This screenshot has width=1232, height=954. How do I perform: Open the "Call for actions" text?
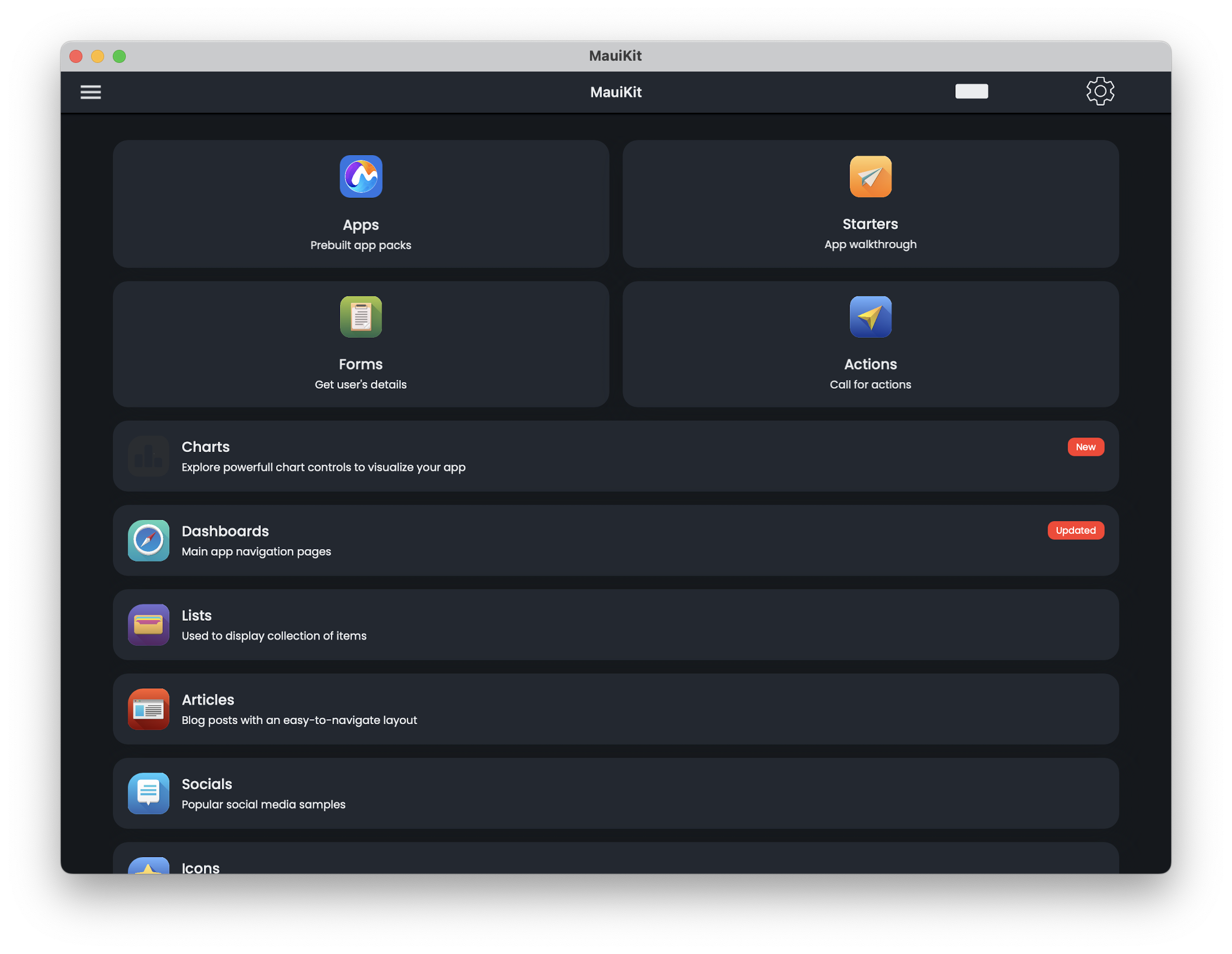pos(870,384)
